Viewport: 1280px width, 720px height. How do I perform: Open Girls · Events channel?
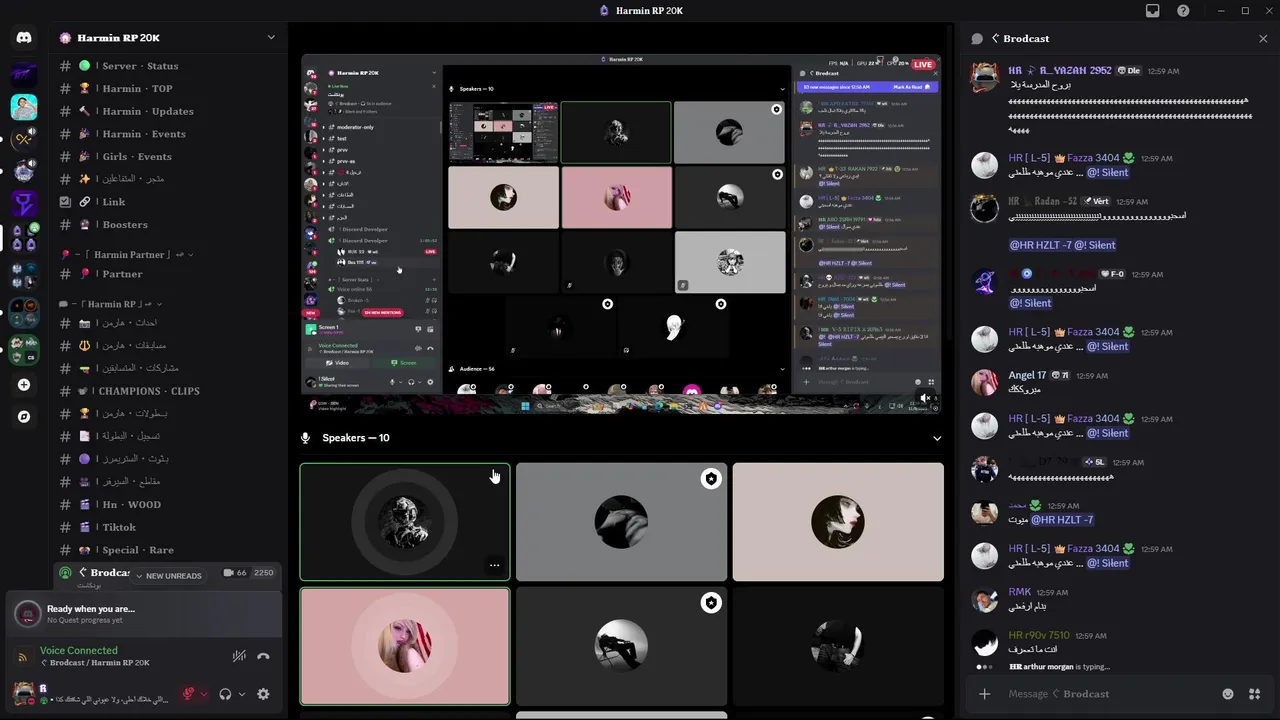(x=166, y=157)
